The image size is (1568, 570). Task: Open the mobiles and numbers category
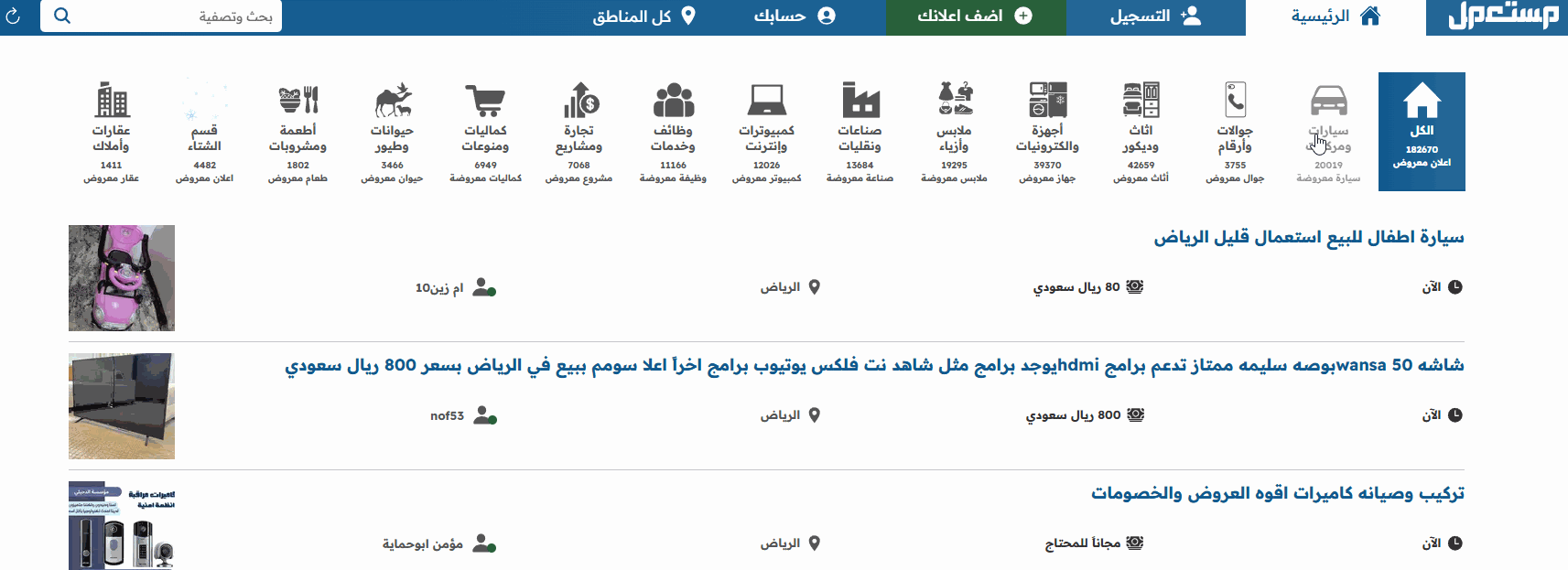point(1235,101)
